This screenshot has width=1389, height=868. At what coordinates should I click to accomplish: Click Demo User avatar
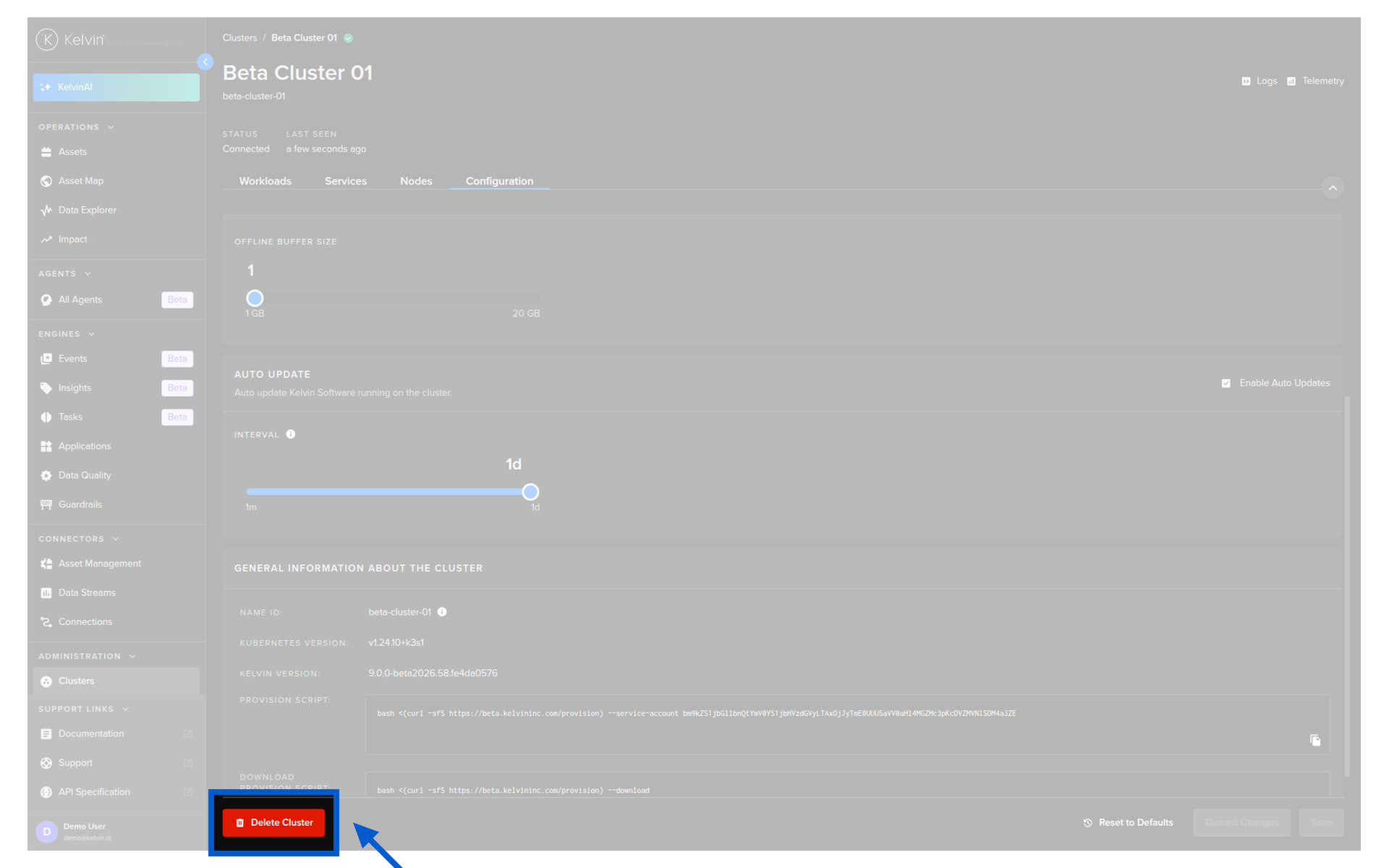(47, 832)
